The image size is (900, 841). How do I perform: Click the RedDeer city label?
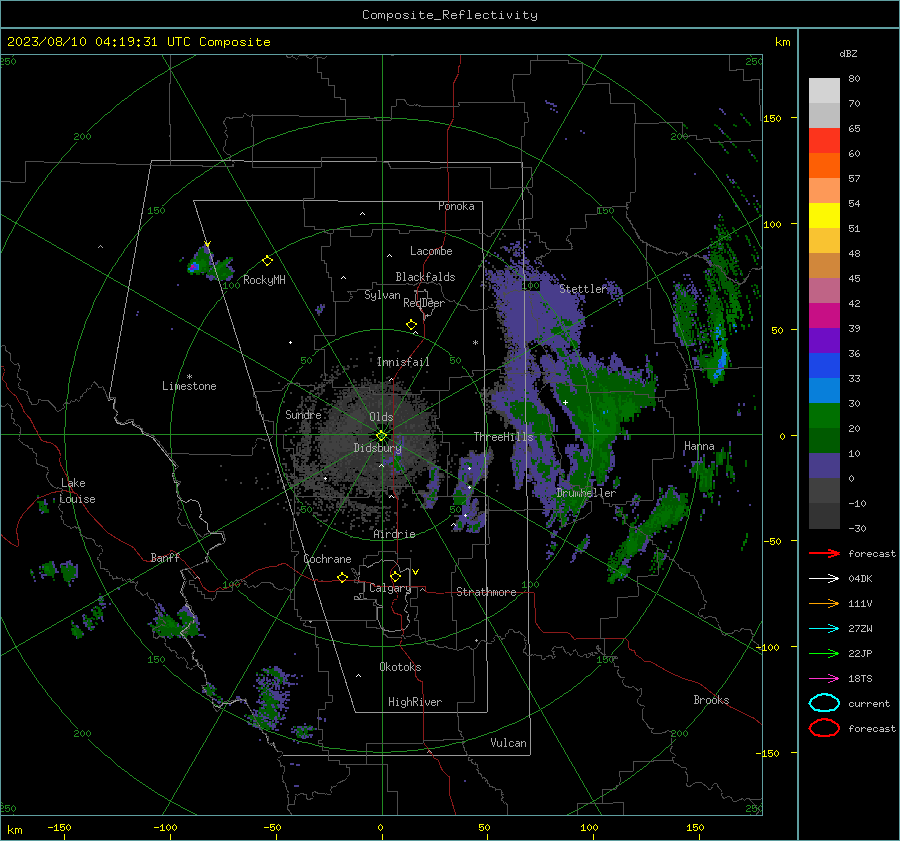click(424, 303)
